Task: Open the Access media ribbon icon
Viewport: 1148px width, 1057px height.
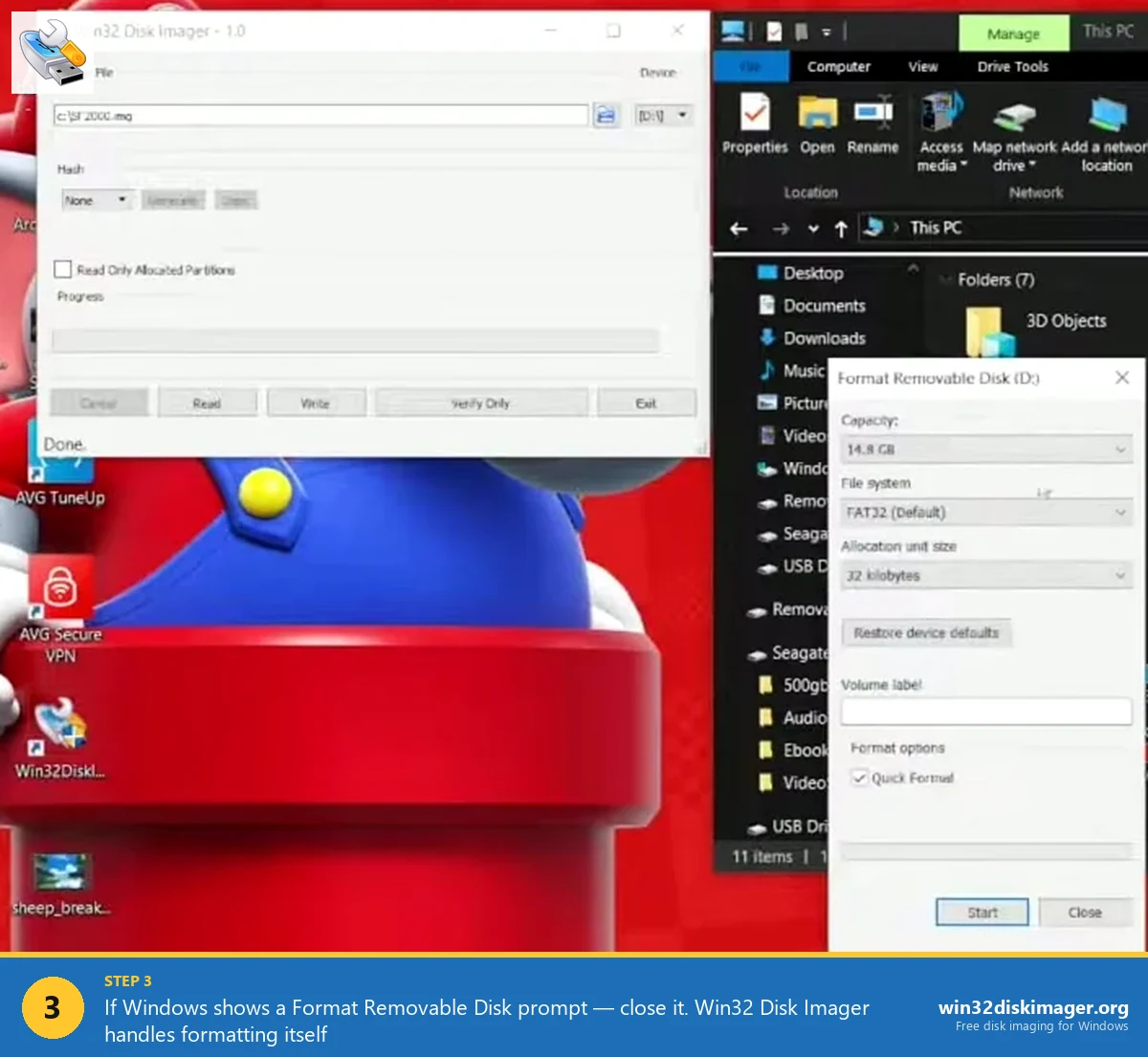Action: (940, 124)
